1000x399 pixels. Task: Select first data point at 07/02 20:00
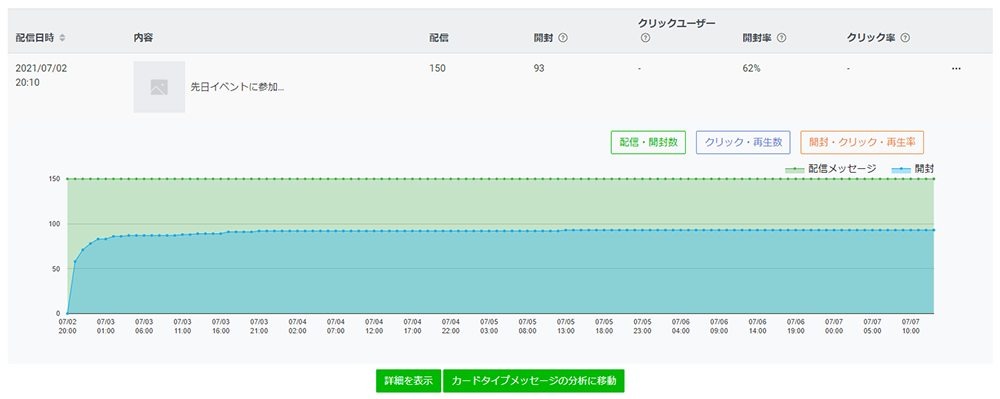[67, 314]
